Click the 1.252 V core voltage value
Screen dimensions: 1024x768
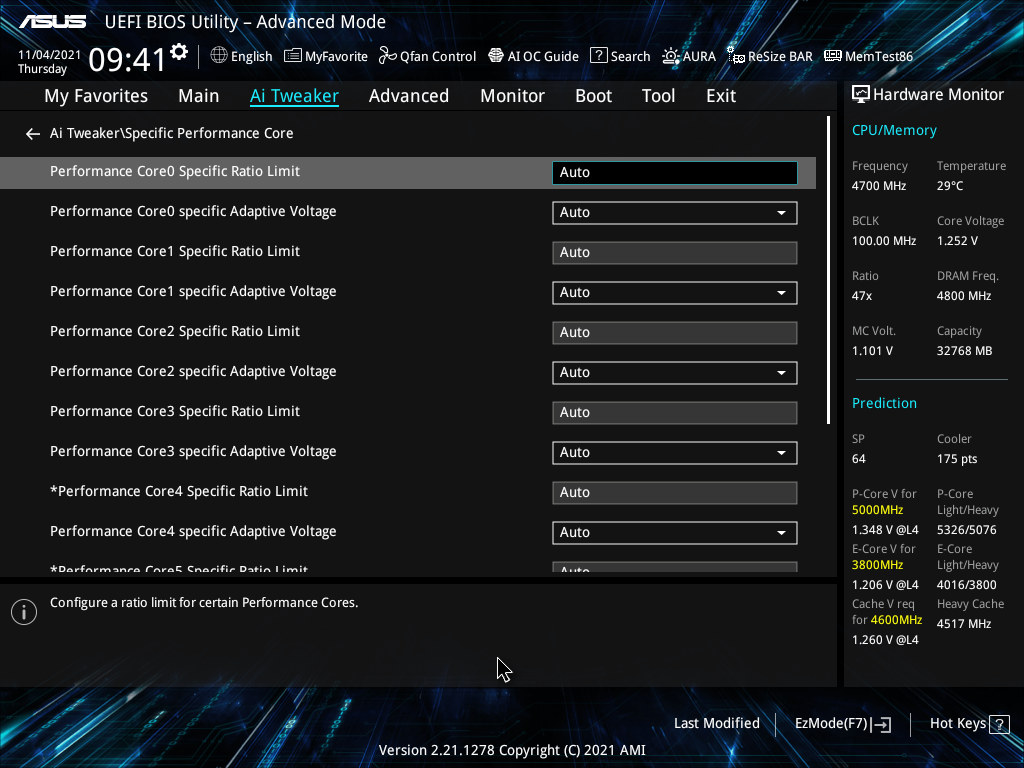tap(957, 241)
